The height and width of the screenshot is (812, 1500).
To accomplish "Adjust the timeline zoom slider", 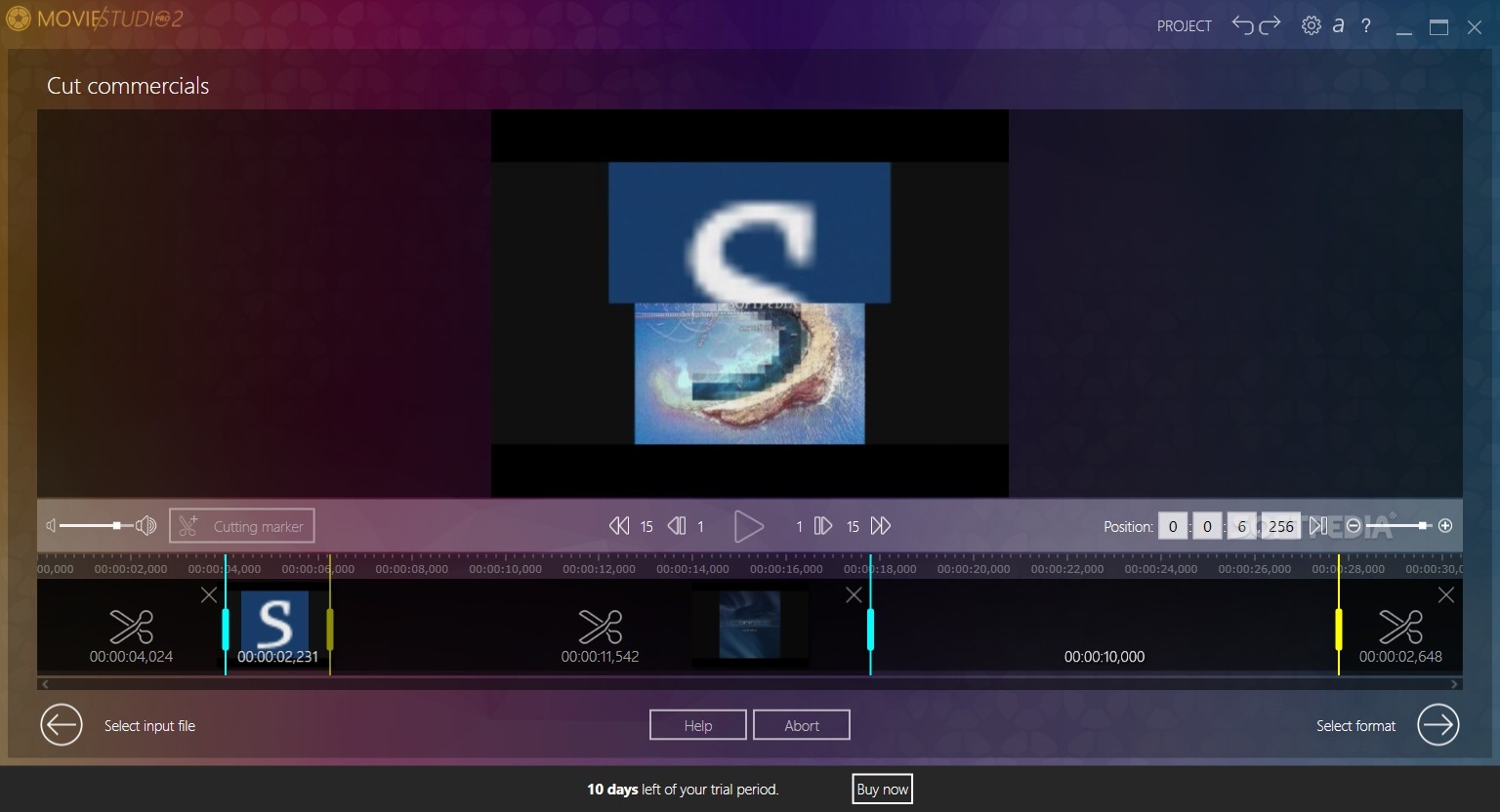I will [1398, 526].
